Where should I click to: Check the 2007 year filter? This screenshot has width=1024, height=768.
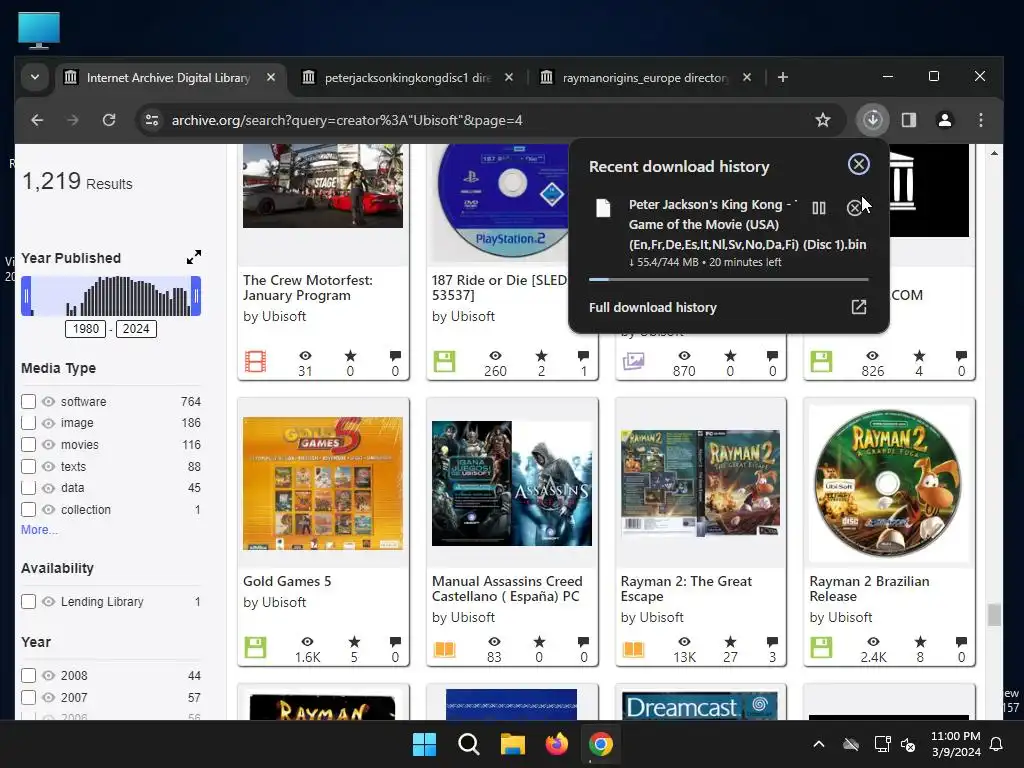tap(28, 697)
